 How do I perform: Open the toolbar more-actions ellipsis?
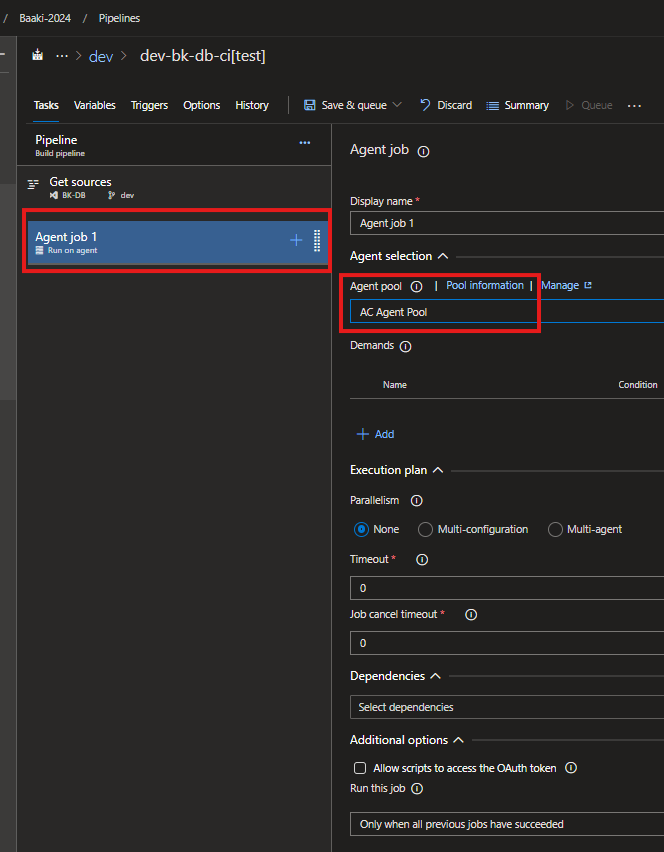click(634, 105)
